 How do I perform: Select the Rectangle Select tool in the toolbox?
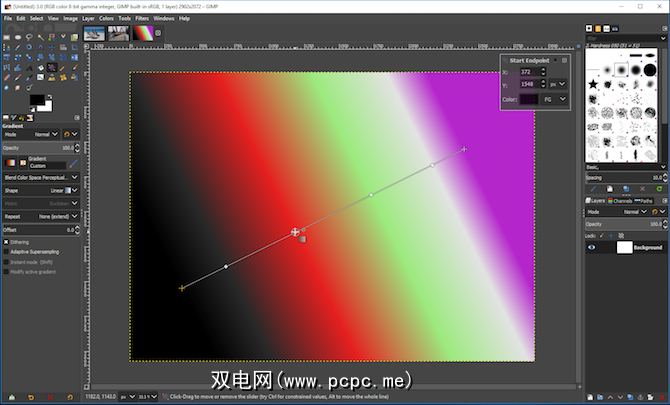[x=7, y=37]
